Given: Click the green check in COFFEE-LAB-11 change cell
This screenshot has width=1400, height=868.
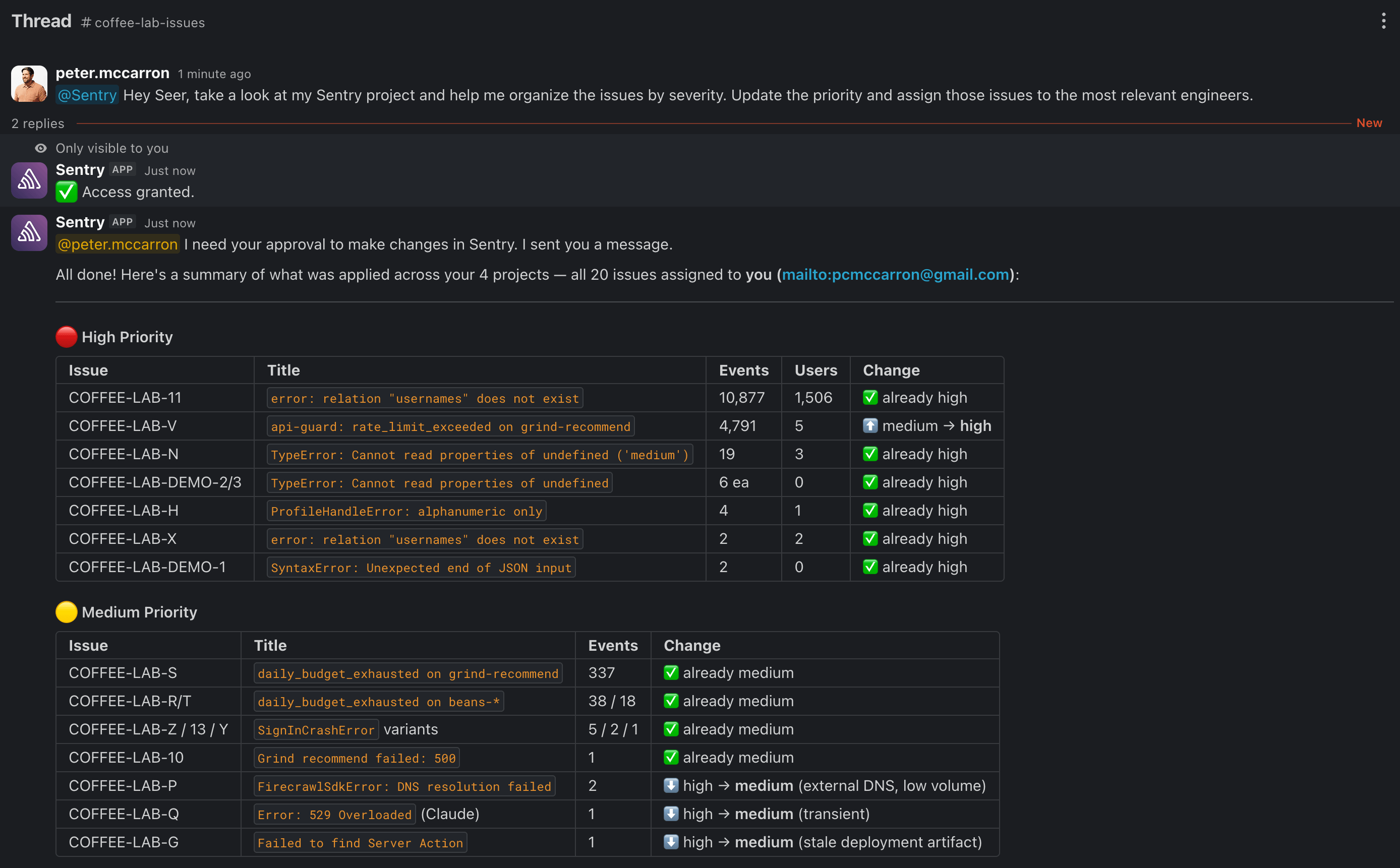Looking at the screenshot, I should click(x=870, y=397).
